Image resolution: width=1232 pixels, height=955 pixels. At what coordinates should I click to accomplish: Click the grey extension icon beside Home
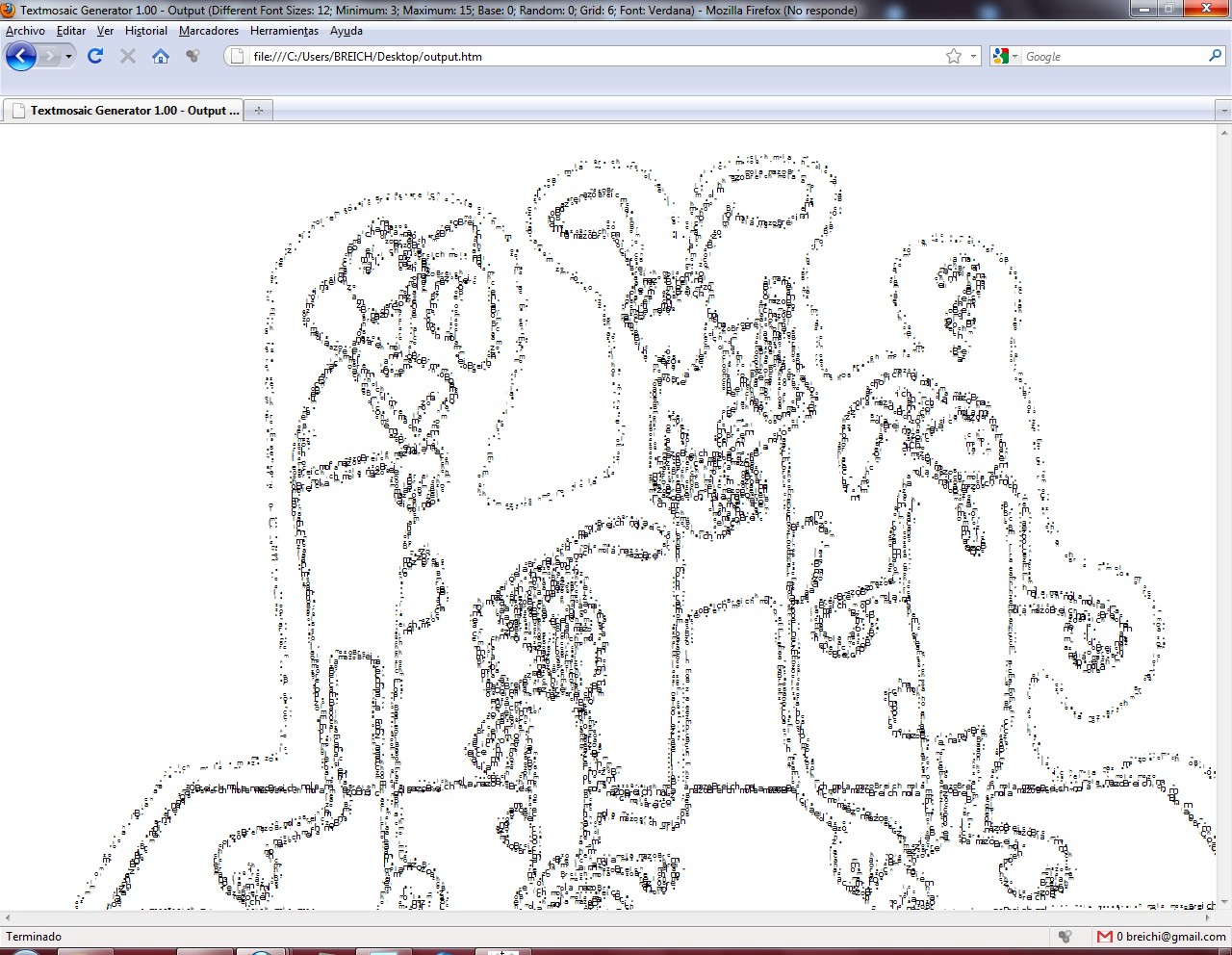pos(192,56)
